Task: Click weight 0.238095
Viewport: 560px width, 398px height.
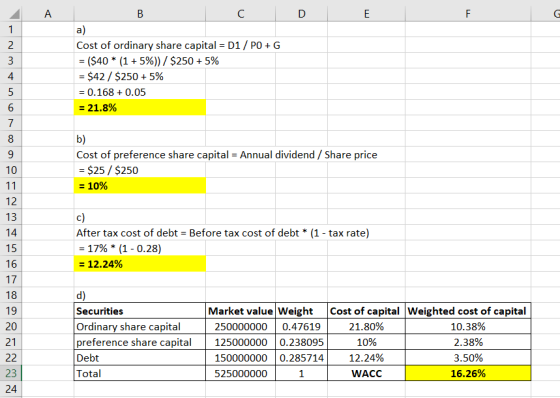Action: pos(301,342)
